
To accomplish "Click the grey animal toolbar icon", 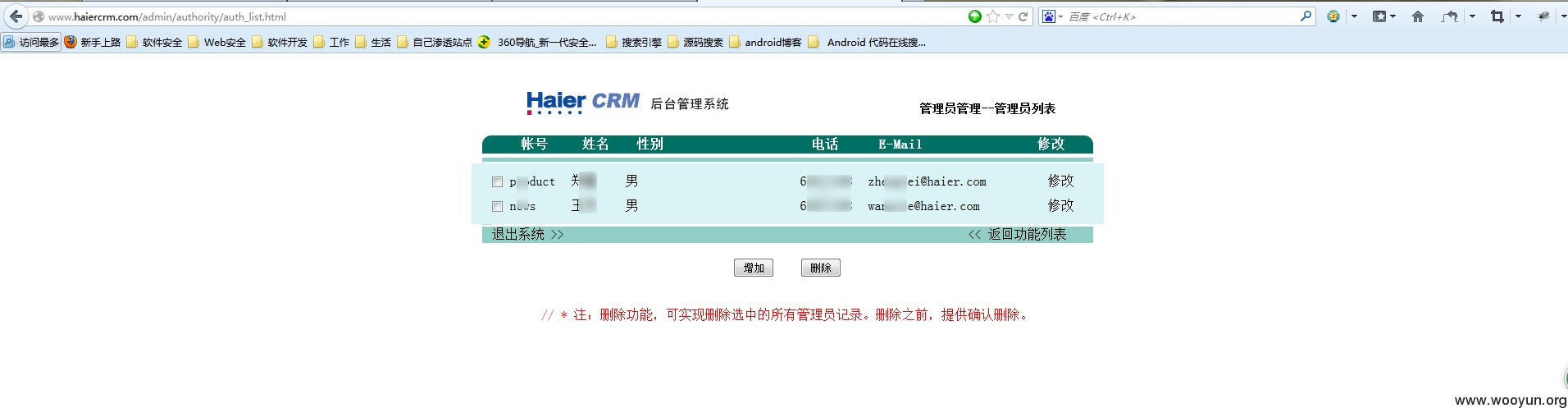I will point(1544,16).
